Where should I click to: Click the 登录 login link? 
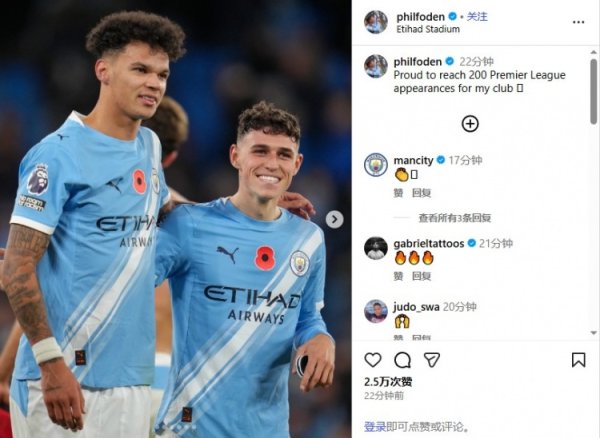coord(375,427)
